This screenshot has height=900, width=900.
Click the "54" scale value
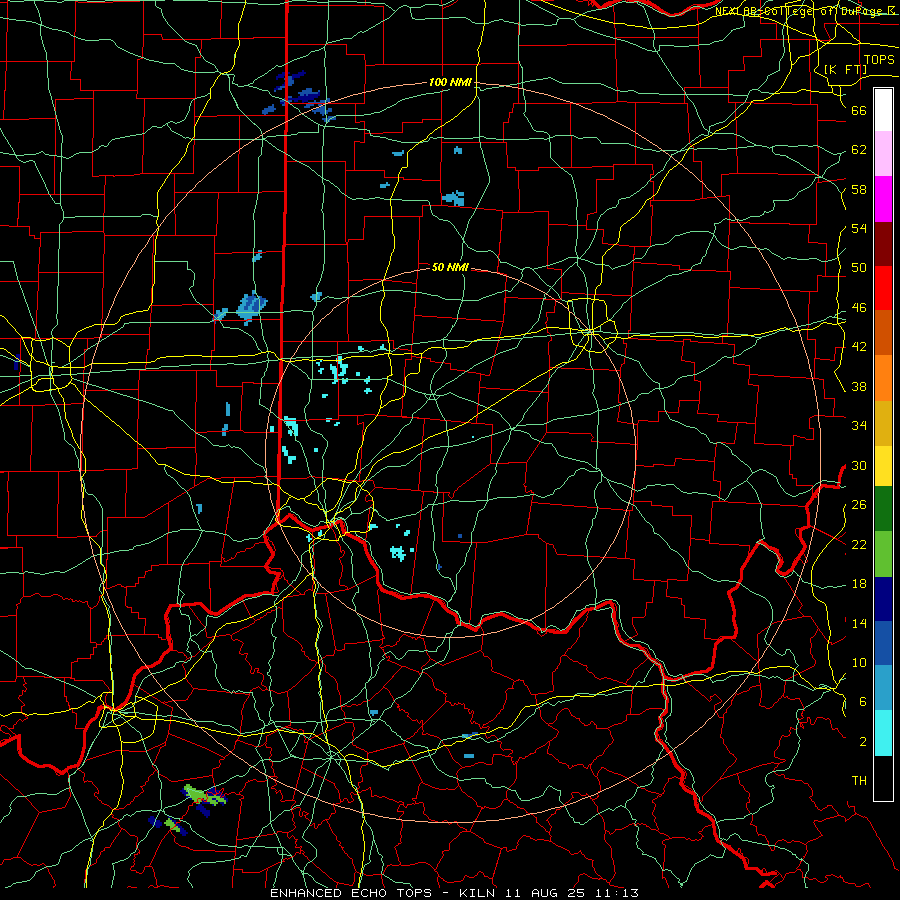[859, 228]
